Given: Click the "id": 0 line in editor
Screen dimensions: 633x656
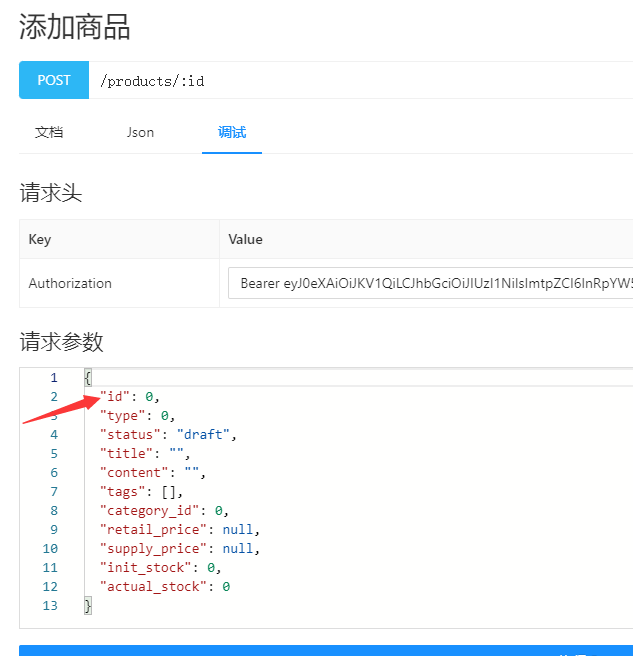Looking at the screenshot, I should 130,396.
